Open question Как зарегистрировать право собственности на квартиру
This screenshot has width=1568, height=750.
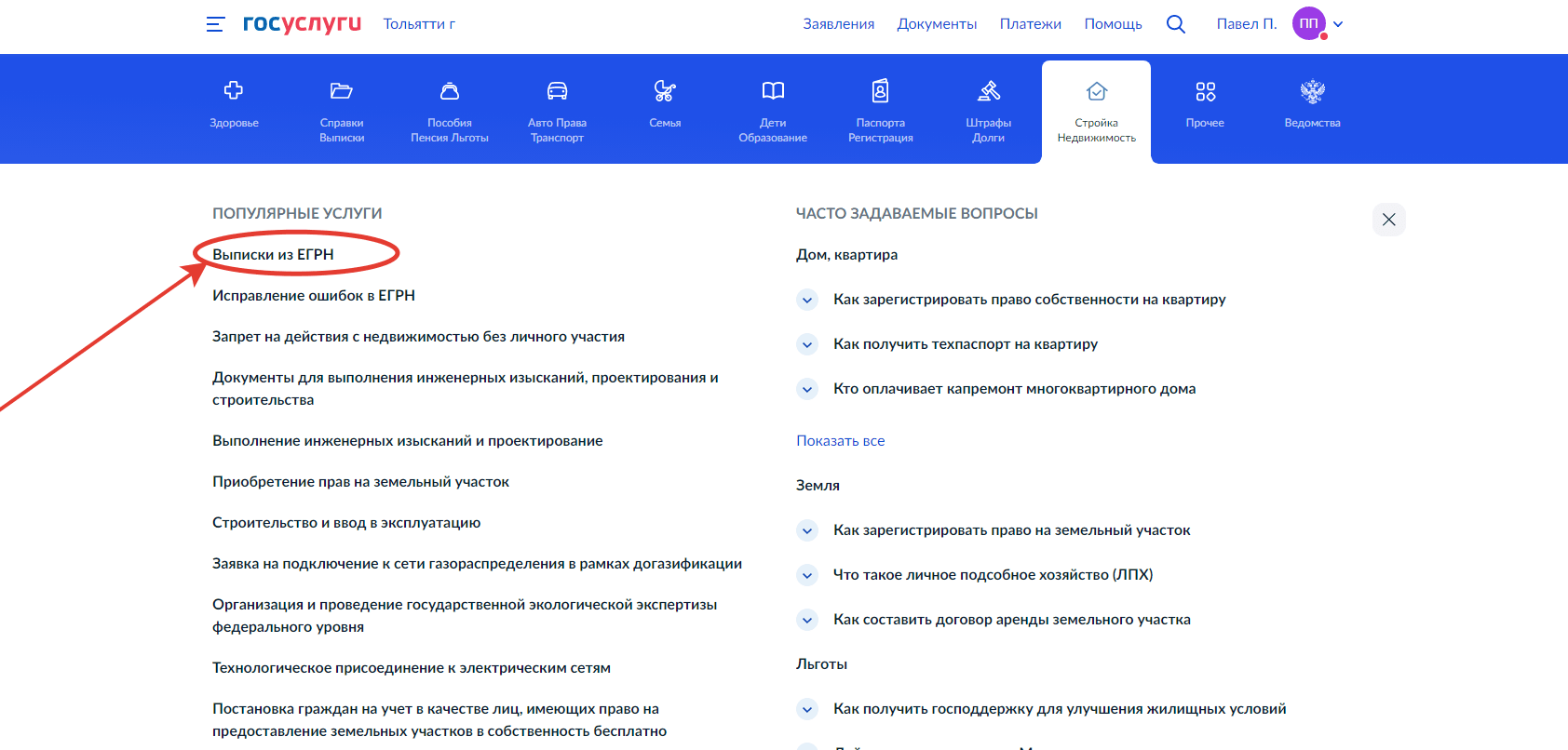[1030, 300]
